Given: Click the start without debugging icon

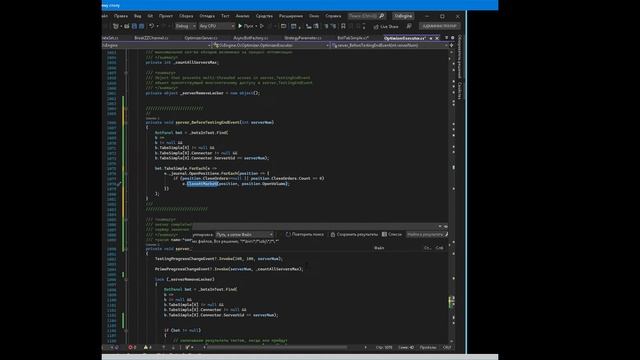Looking at the screenshot, I should coord(262,26).
